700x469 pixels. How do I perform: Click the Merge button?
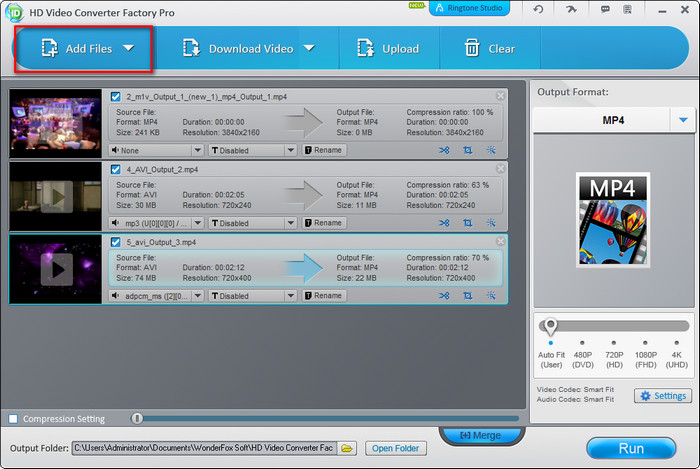coord(480,435)
